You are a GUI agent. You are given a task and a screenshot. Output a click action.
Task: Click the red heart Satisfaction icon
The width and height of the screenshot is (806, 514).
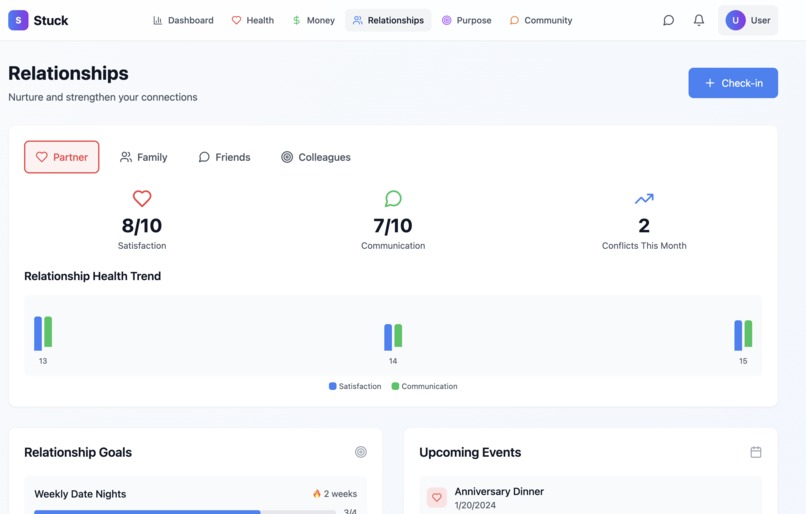click(142, 198)
